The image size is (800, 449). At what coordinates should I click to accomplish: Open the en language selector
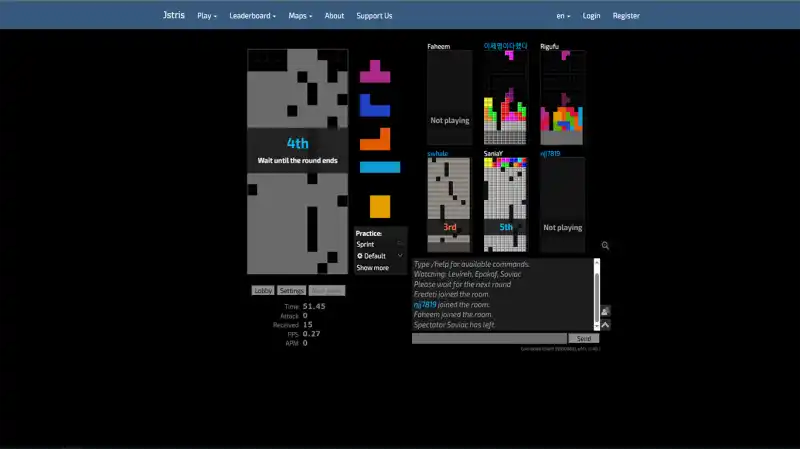point(564,16)
